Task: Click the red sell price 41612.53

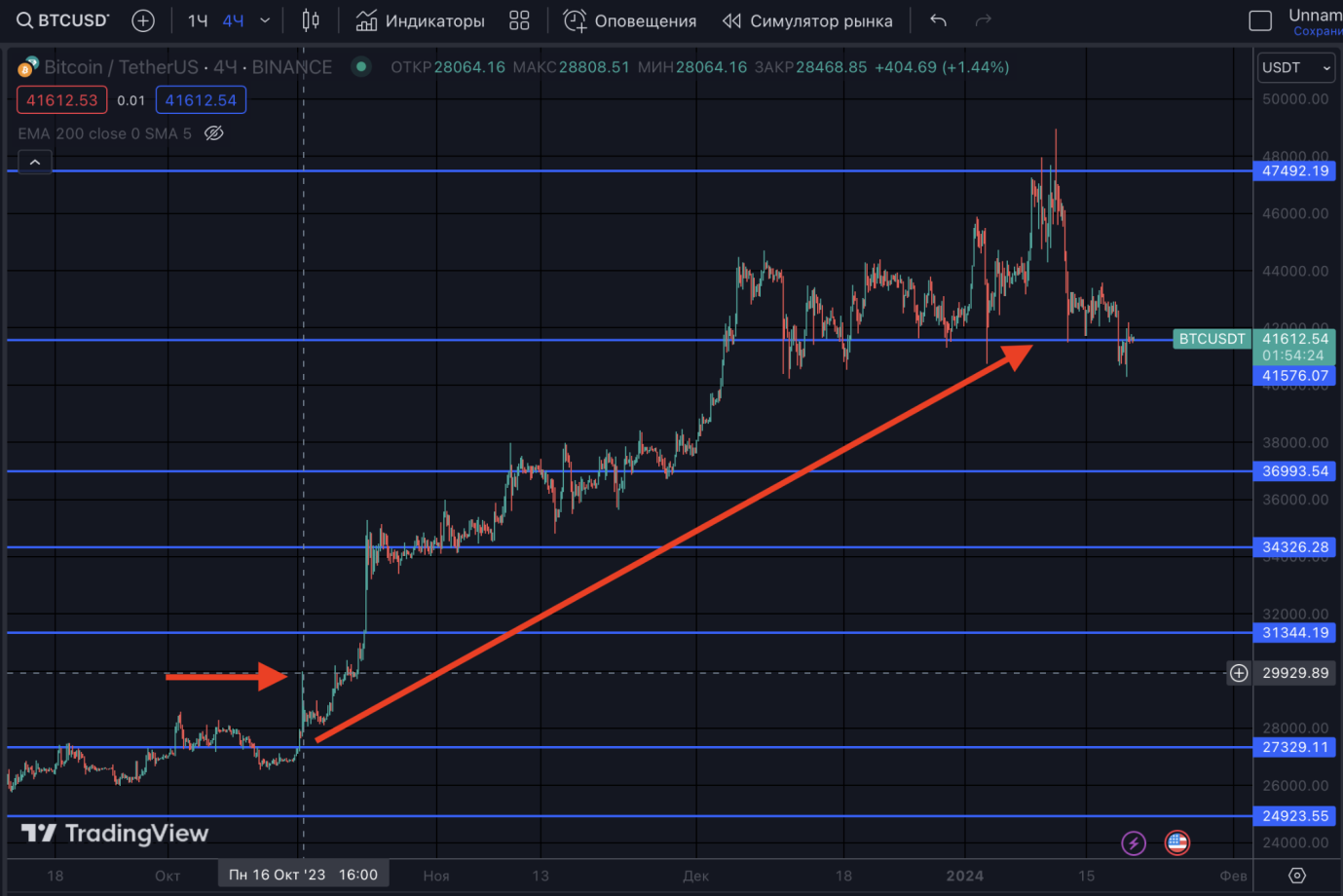Action: [62, 100]
